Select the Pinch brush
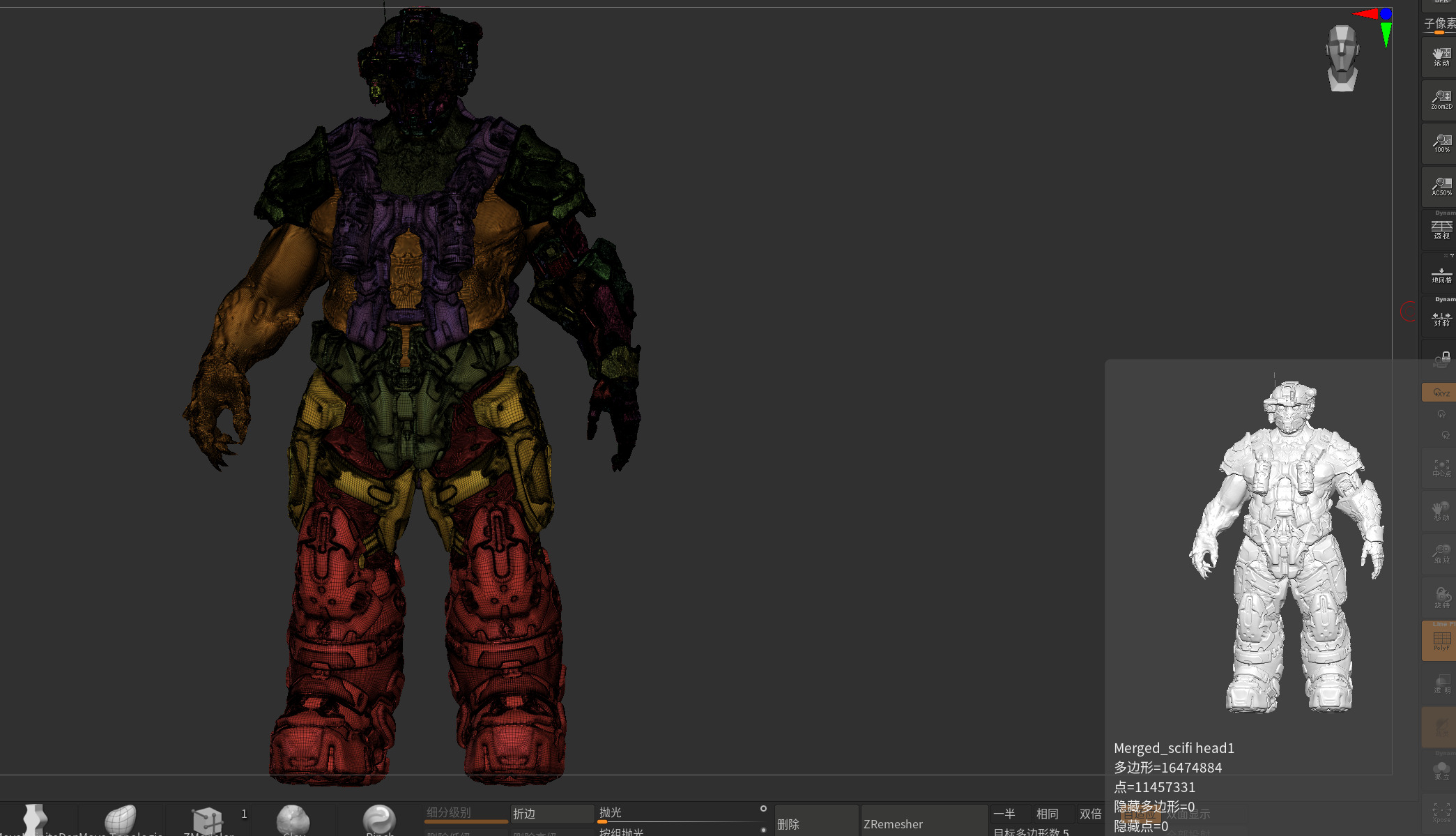This screenshot has width=1456, height=836. 380,820
